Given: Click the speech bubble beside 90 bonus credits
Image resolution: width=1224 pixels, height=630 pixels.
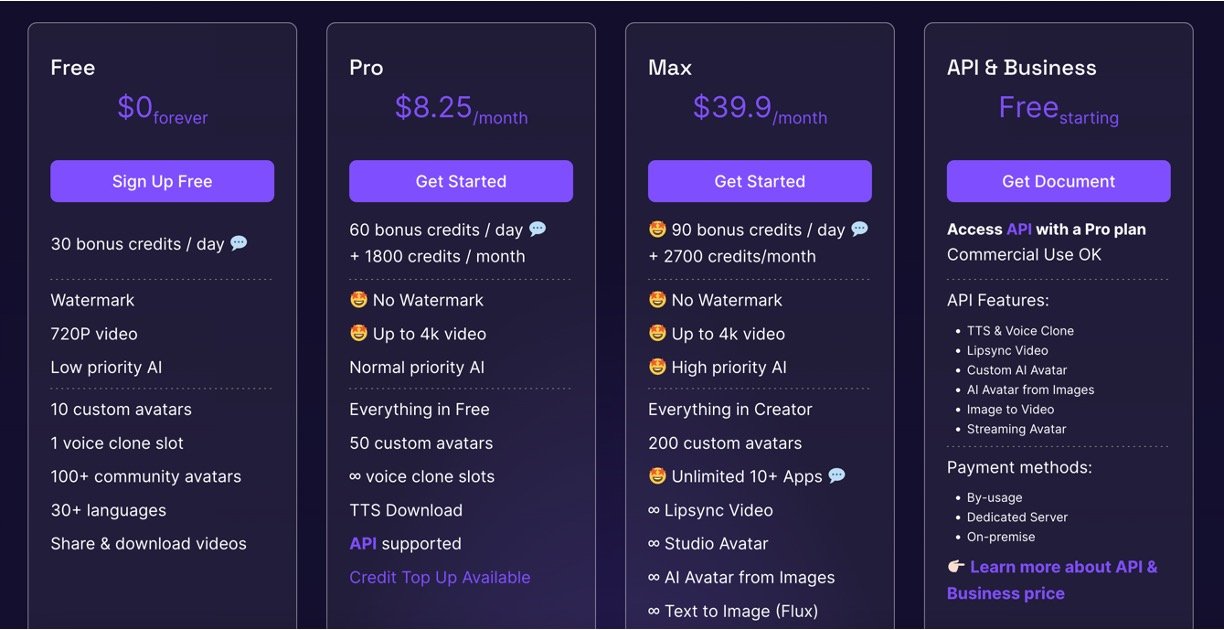Looking at the screenshot, I should point(860,229).
